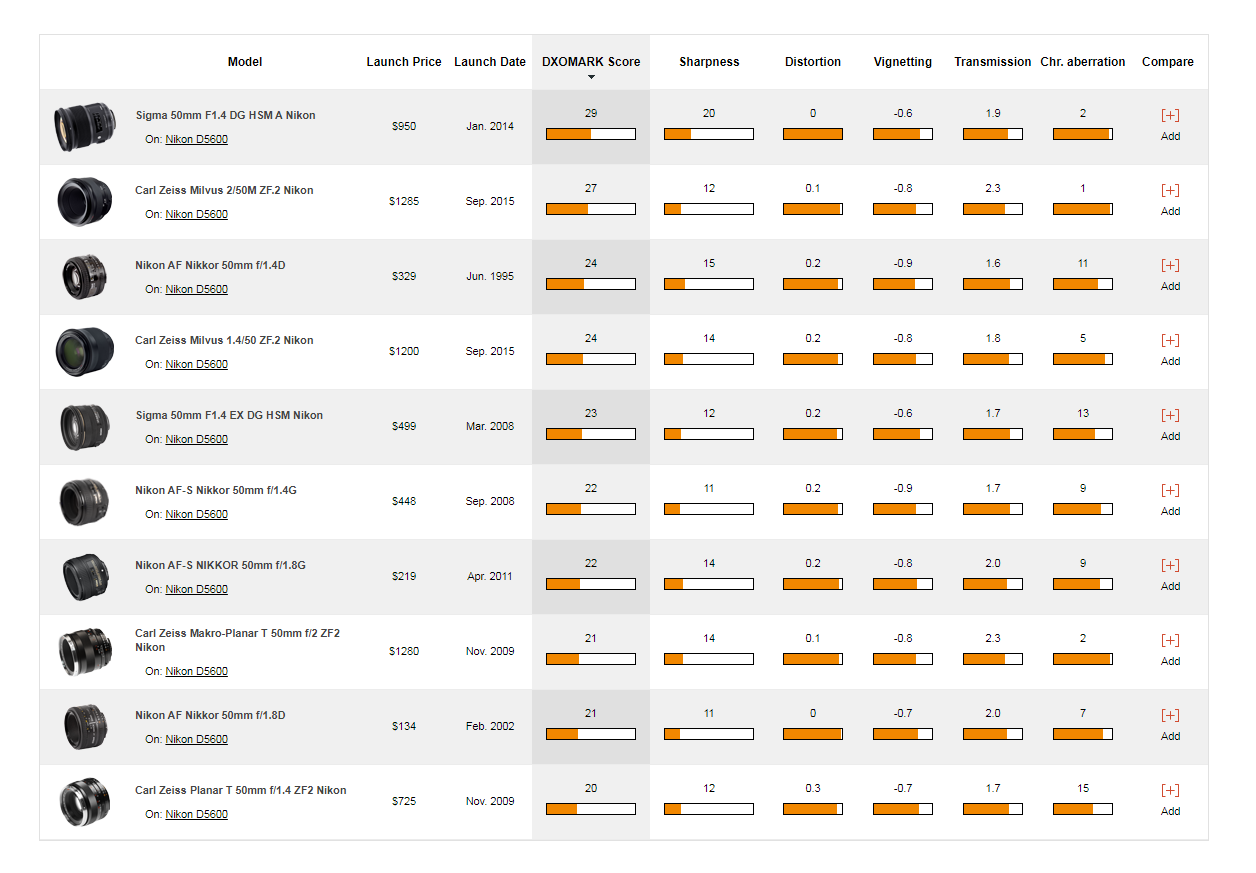Click [+] compare icon for Nikon AF-S Nikkor 50mm f/1.4G

1170,490
